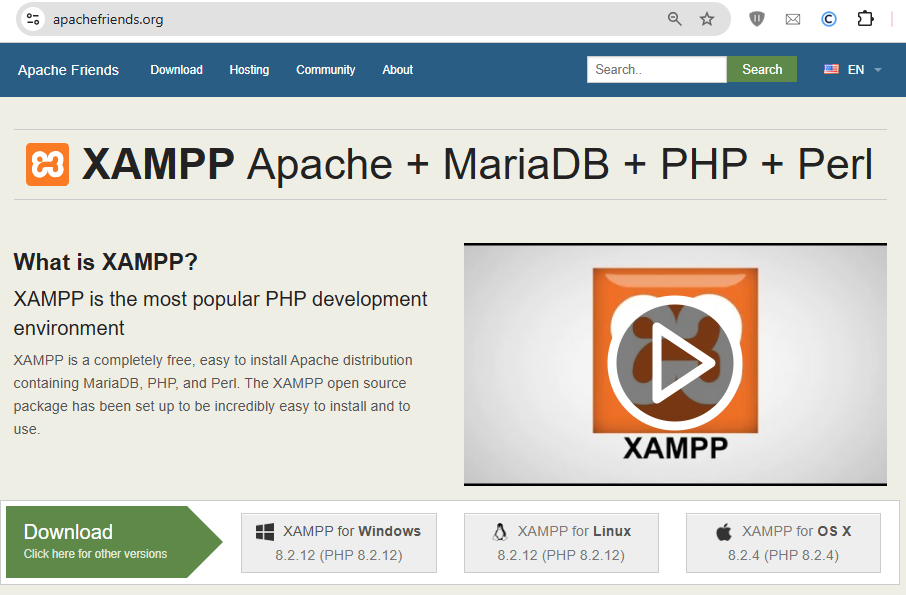This screenshot has height=595, width=906.
Task: Select the Windows icon on XAMPP for Windows
Action: (266, 530)
